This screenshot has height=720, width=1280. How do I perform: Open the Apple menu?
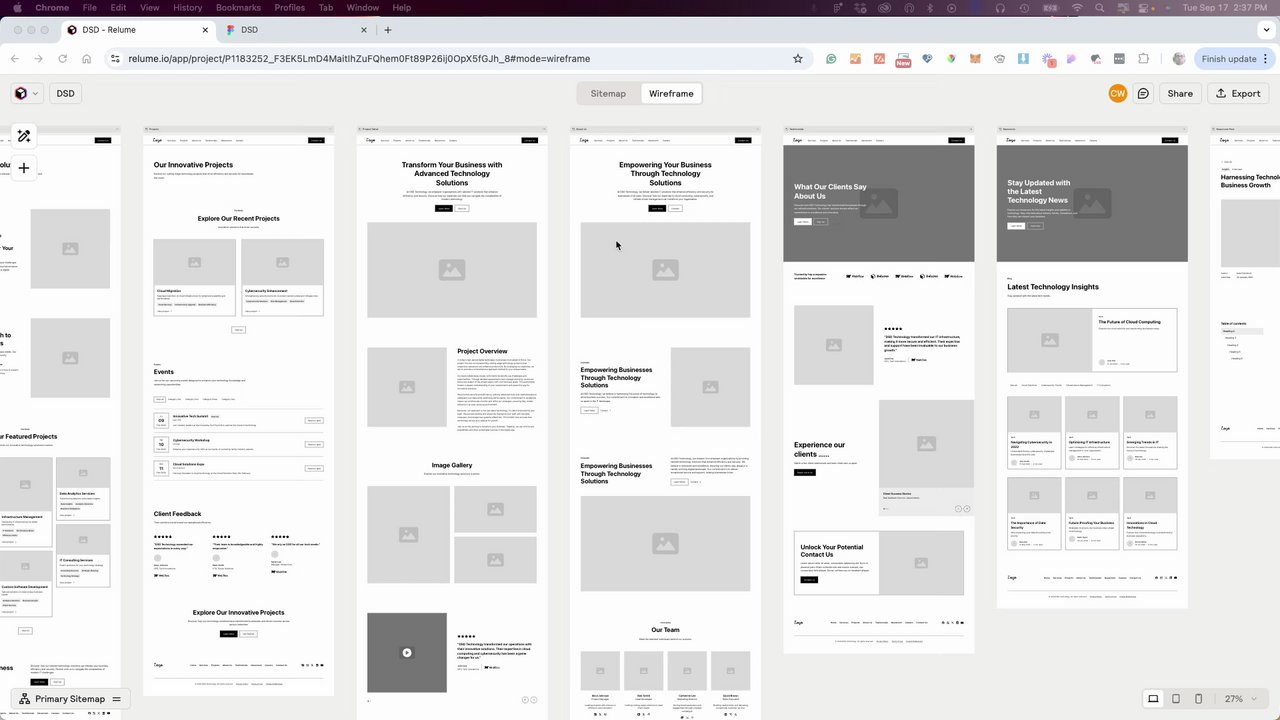pyautogui.click(x=16, y=8)
